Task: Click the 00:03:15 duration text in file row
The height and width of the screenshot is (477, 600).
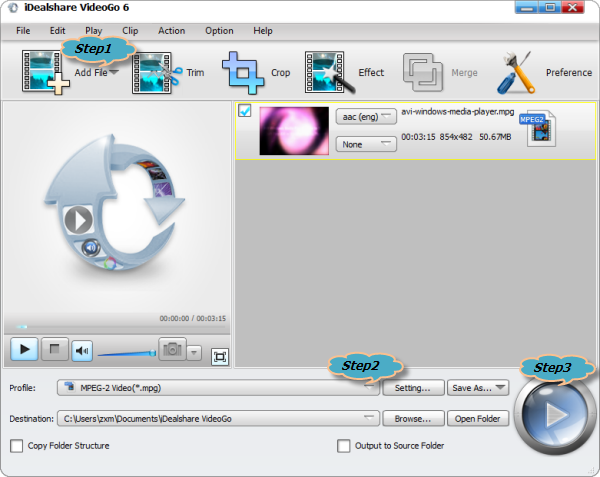Action: (x=418, y=137)
